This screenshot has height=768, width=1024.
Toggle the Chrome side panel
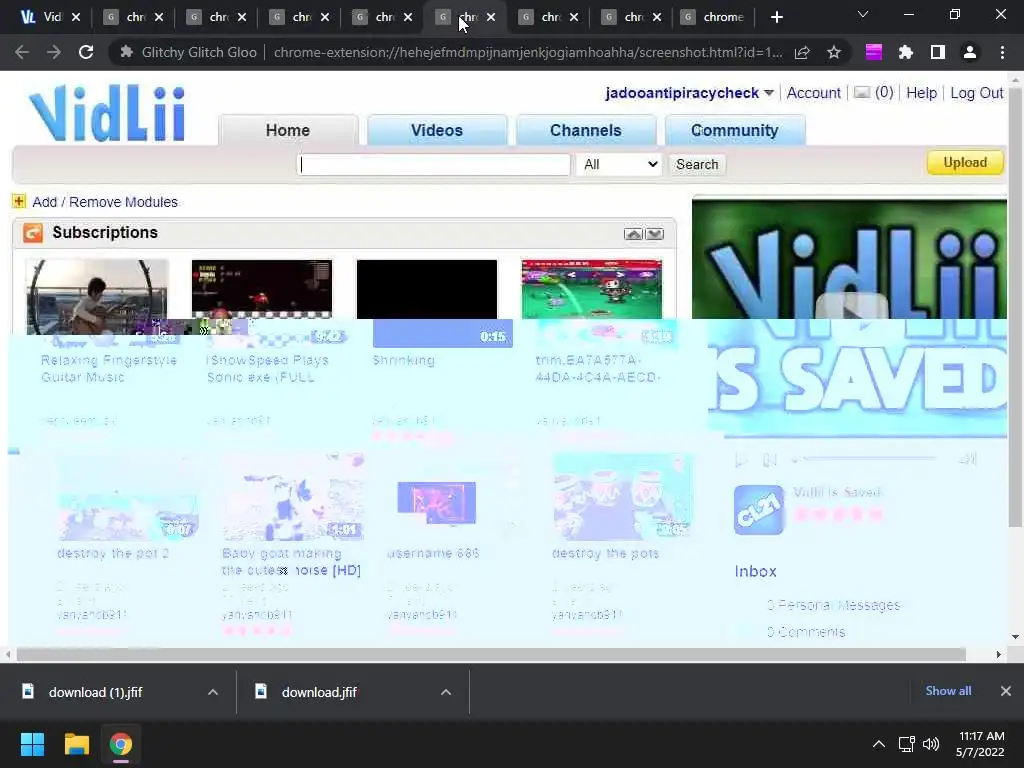pyautogui.click(x=937, y=52)
